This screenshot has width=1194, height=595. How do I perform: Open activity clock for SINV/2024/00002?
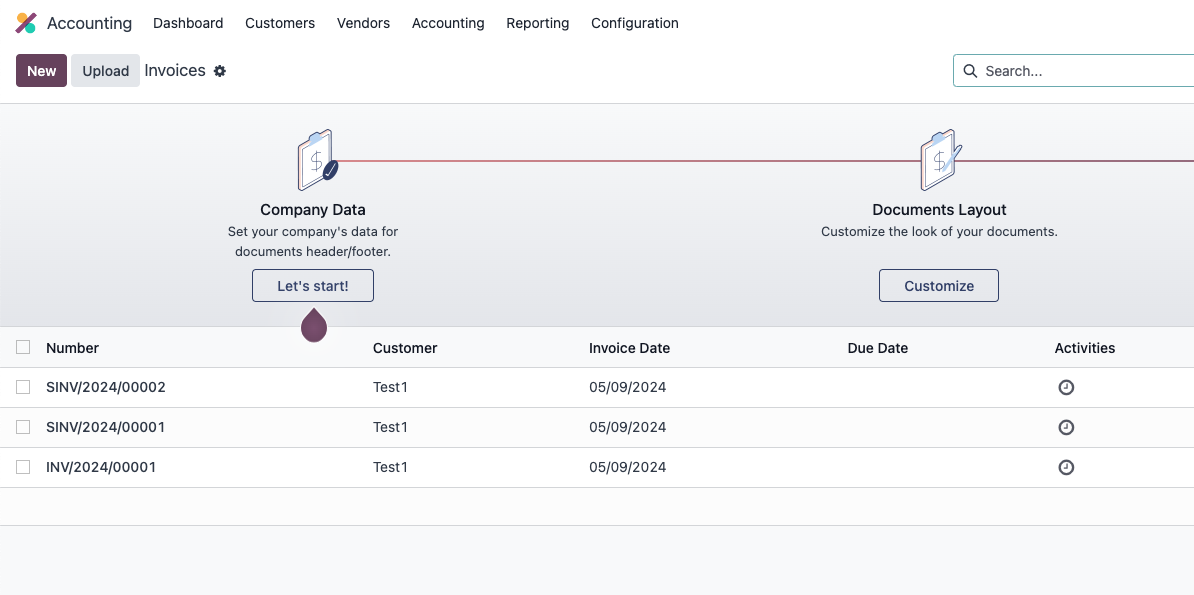[x=1066, y=387]
